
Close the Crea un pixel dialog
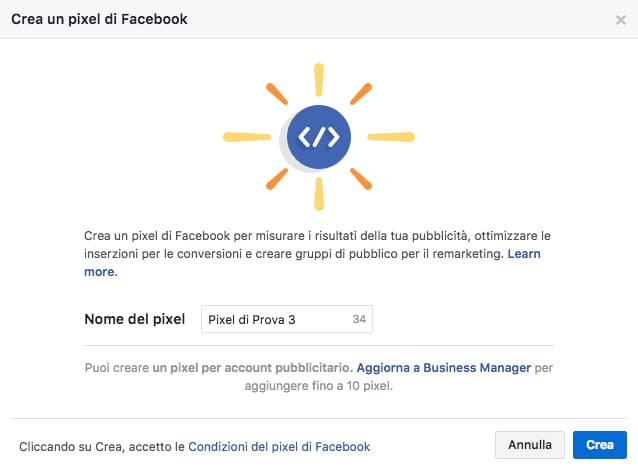pos(621,20)
